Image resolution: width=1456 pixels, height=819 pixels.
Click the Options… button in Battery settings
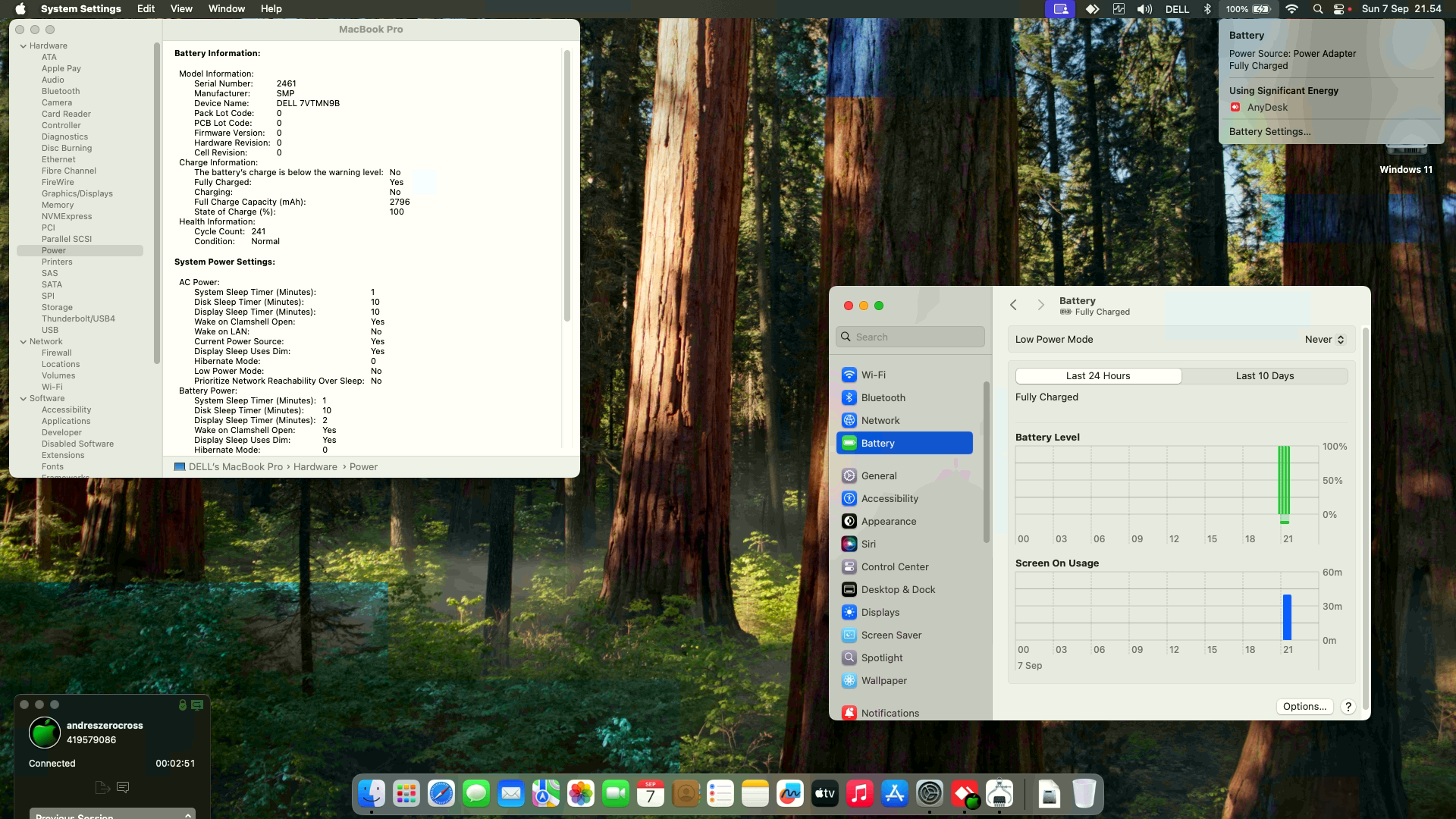point(1304,707)
